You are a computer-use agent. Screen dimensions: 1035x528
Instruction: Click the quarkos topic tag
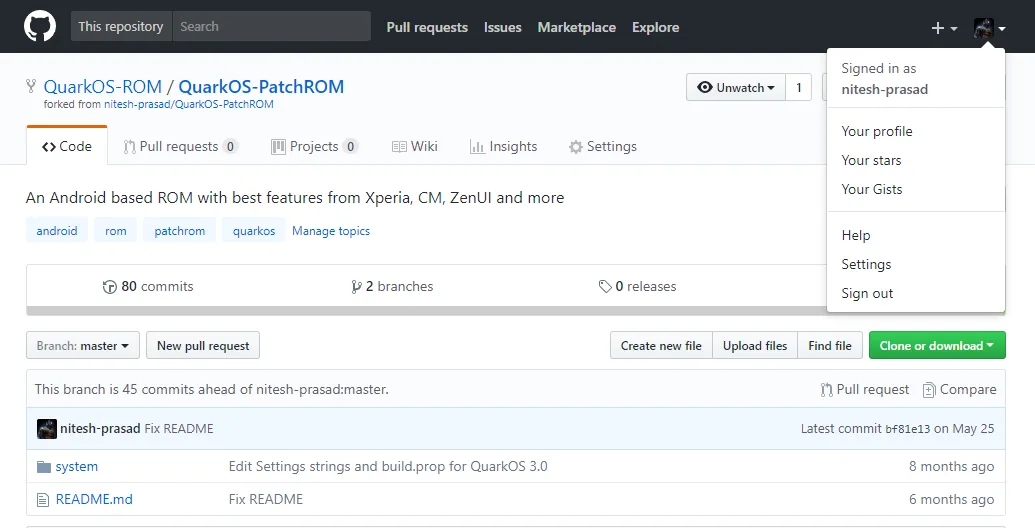[254, 230]
